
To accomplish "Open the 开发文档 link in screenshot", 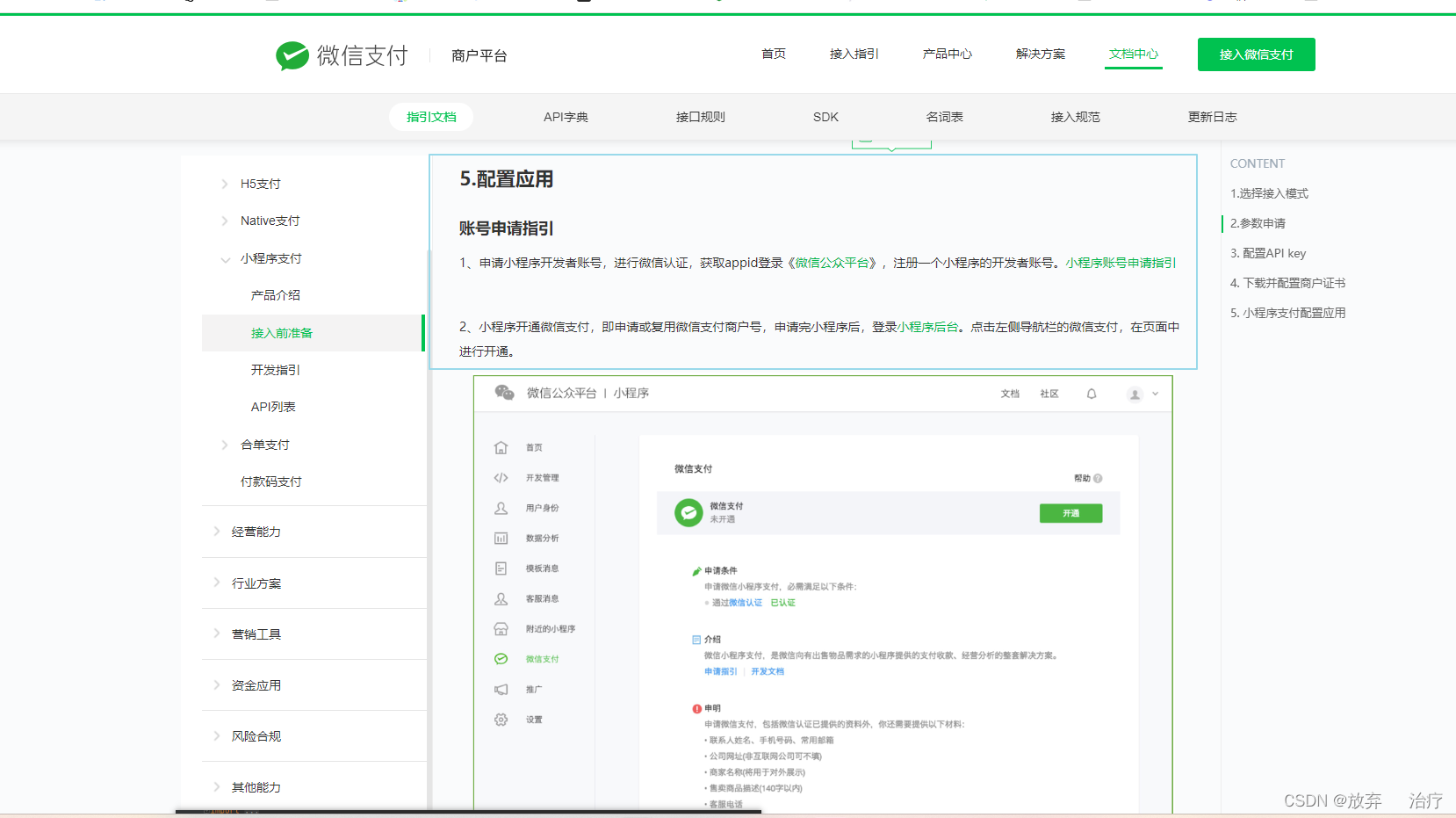I will pyautogui.click(x=768, y=671).
